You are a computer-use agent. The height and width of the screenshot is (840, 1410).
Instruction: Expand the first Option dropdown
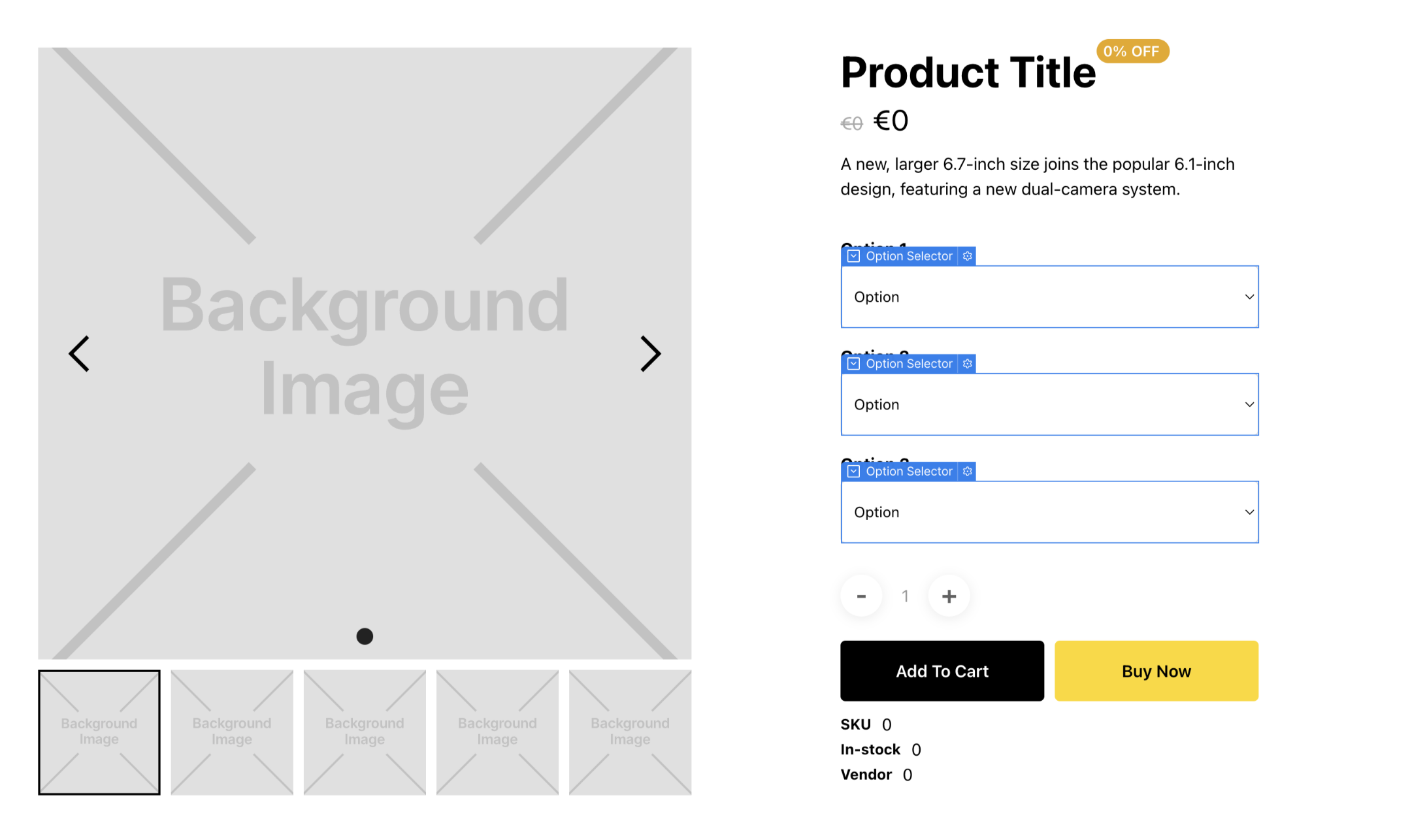click(x=1049, y=297)
